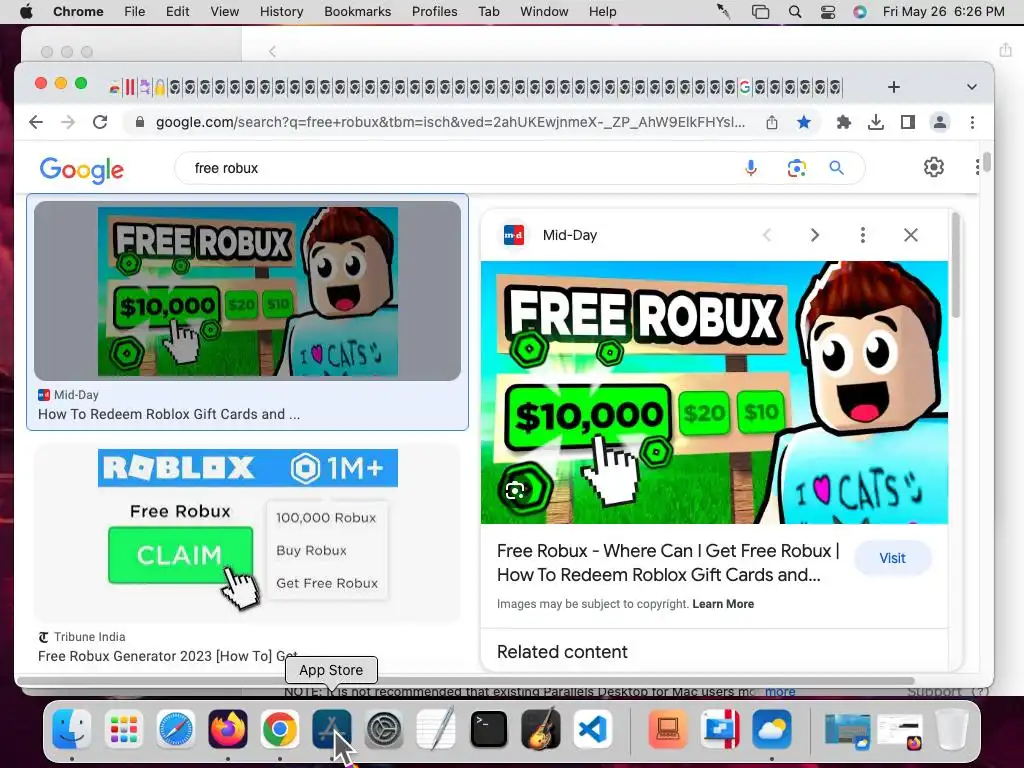Open Terminal from the Dock

pos(488,729)
